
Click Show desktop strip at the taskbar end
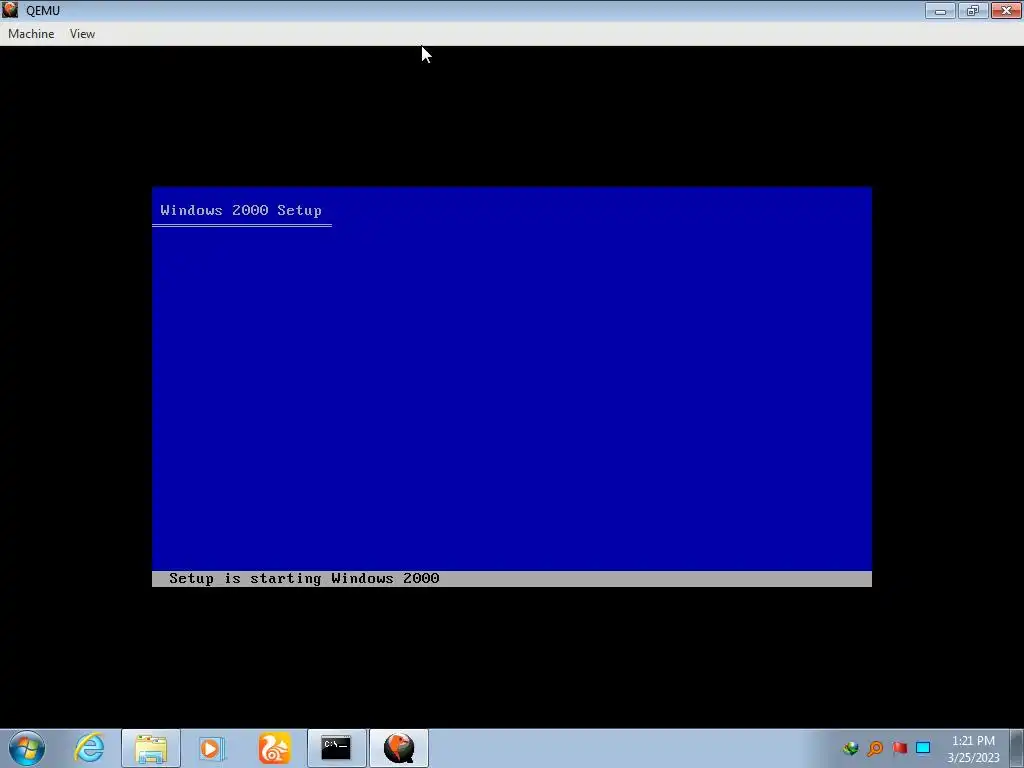(1017, 748)
